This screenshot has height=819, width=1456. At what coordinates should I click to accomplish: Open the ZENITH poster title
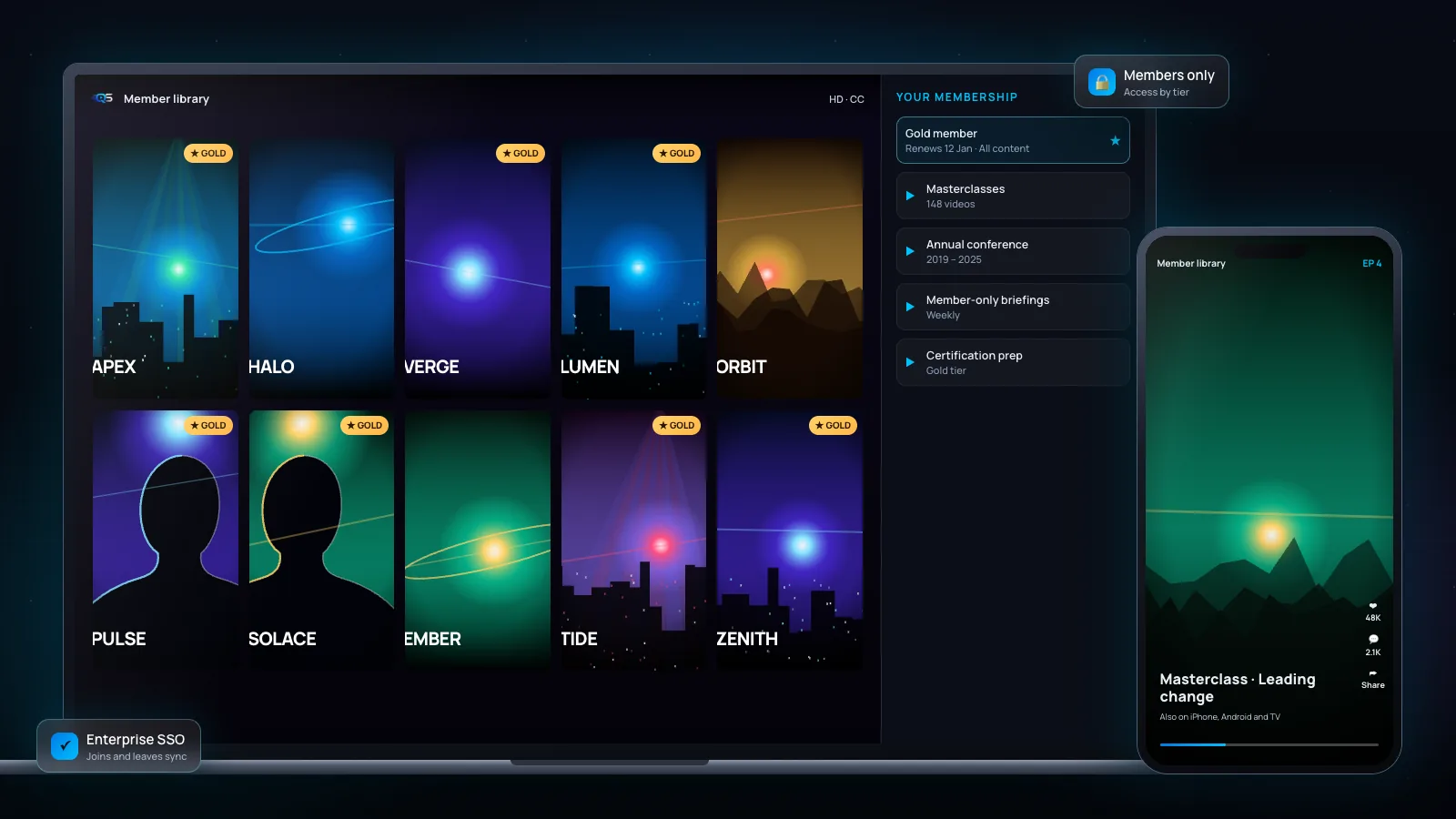coord(747,639)
